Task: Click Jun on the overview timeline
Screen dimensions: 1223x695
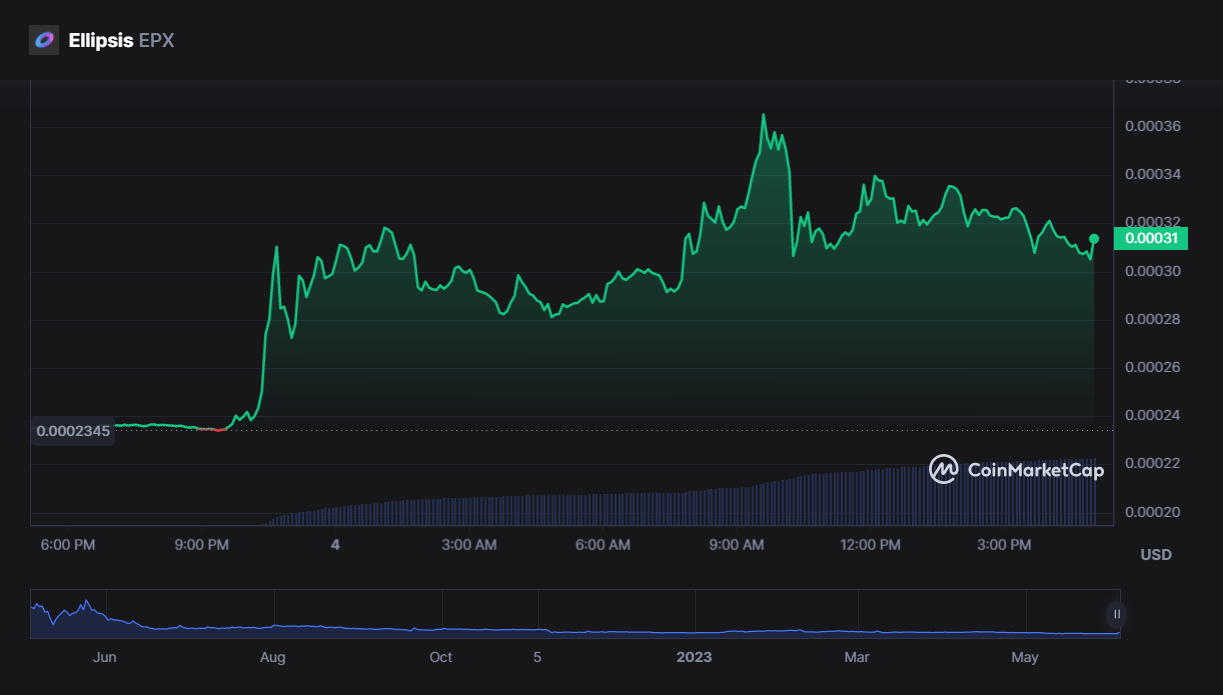Action: click(x=104, y=657)
